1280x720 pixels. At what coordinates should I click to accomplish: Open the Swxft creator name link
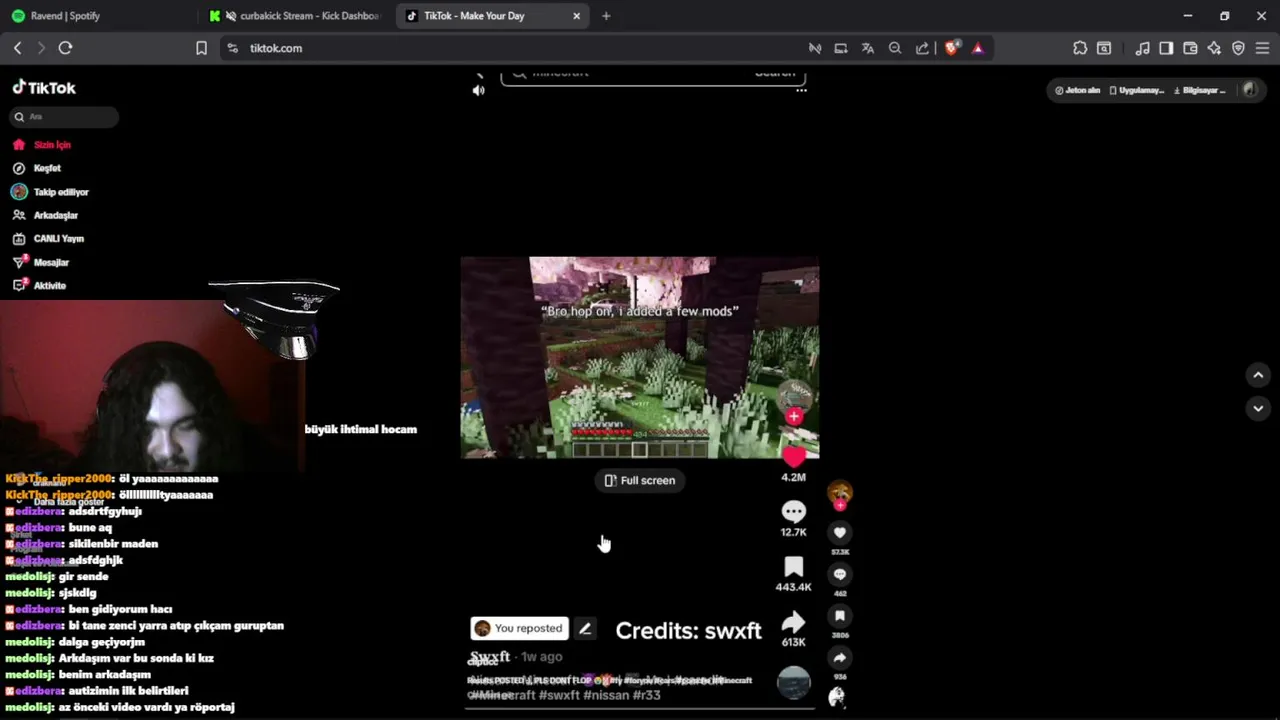[490, 657]
